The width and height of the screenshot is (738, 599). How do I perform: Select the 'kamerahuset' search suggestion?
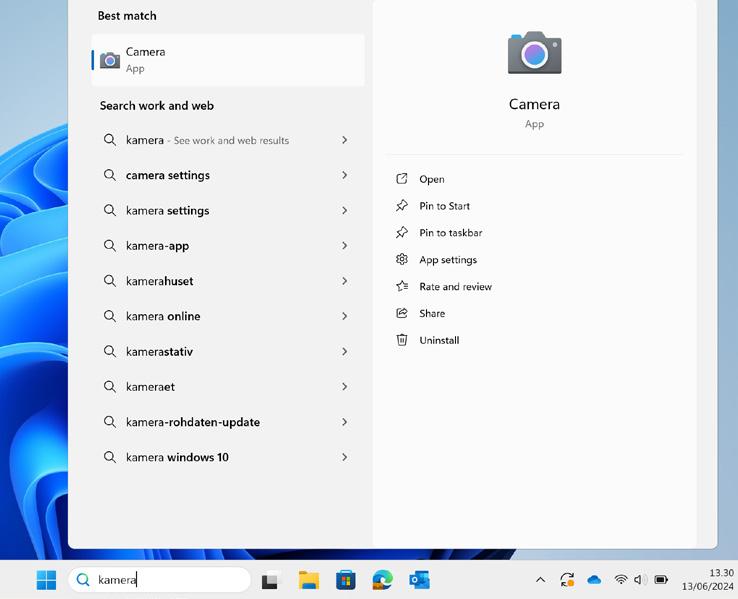pyautogui.click(x=228, y=281)
